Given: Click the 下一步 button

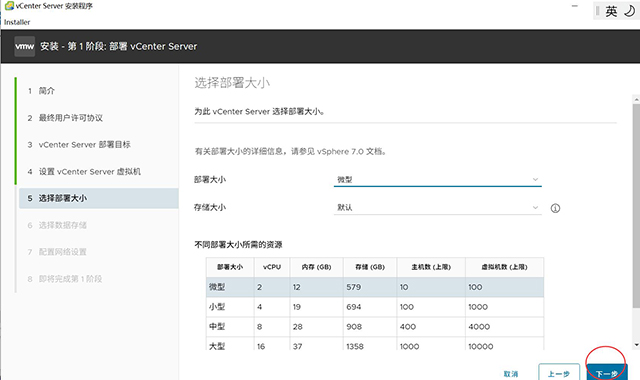Looking at the screenshot, I should pyautogui.click(x=607, y=373).
